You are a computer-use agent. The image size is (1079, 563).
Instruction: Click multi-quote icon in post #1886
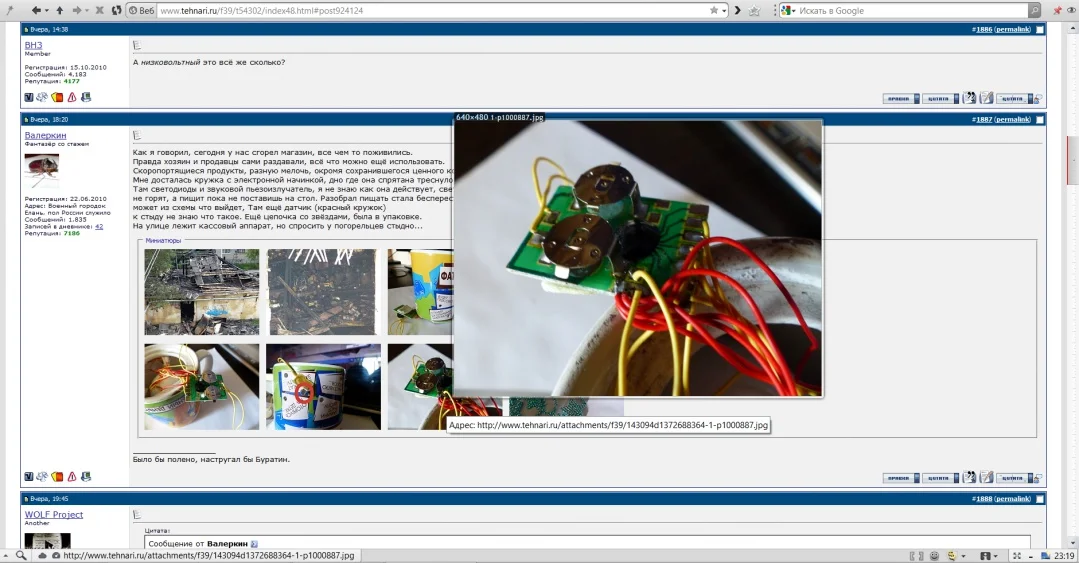tap(969, 98)
